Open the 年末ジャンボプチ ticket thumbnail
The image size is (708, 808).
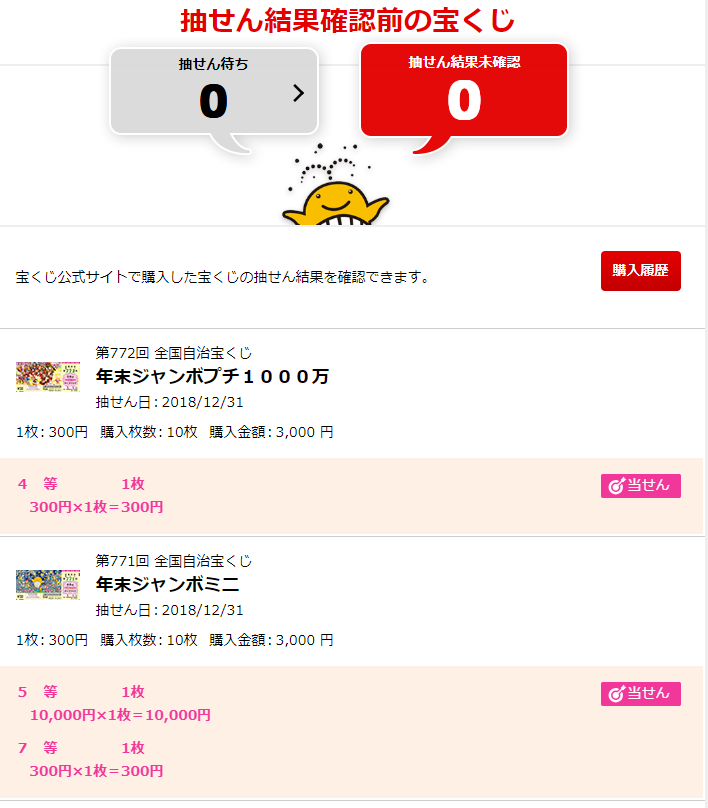click(x=48, y=377)
